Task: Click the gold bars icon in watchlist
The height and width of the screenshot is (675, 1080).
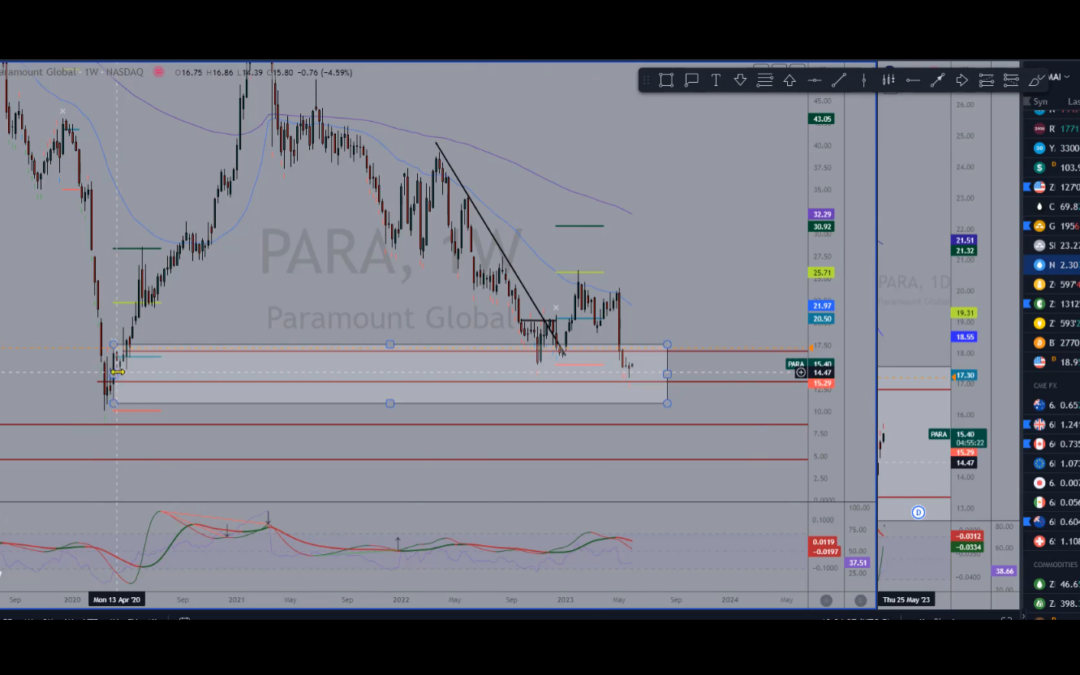Action: click(1039, 226)
